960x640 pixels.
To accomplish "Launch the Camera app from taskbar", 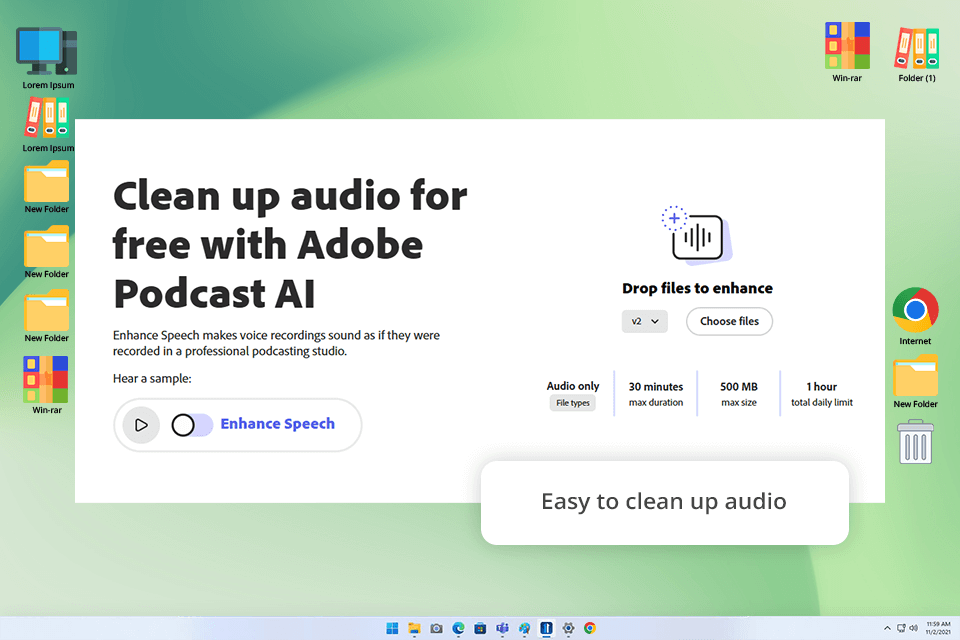I will click(x=437, y=628).
